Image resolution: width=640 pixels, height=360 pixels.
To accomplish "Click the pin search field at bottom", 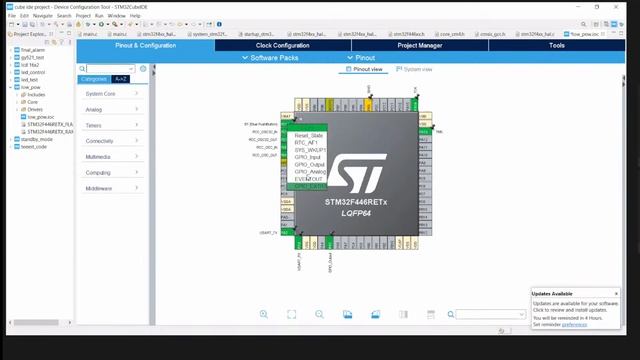I will pos(491,314).
